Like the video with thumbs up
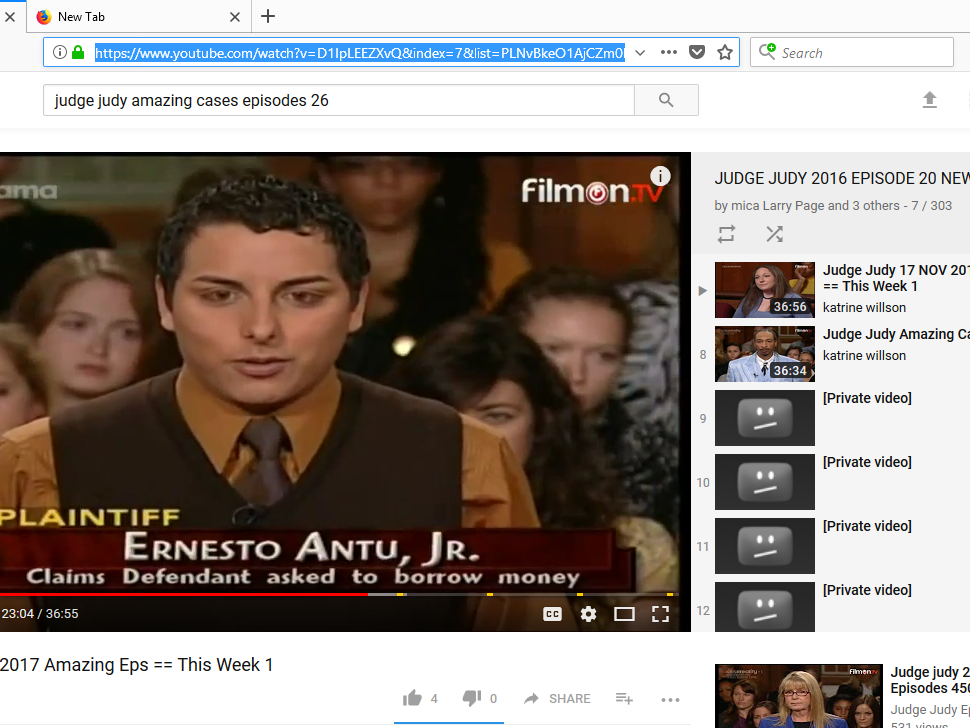The width and height of the screenshot is (970, 728). [x=412, y=698]
